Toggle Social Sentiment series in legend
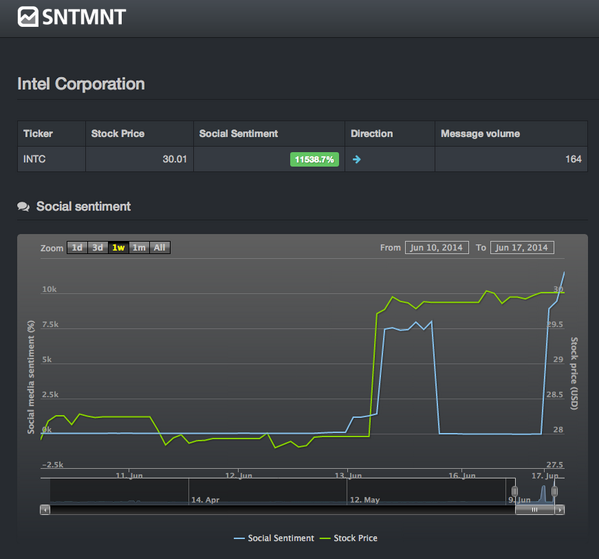The image size is (599, 559). (274, 538)
